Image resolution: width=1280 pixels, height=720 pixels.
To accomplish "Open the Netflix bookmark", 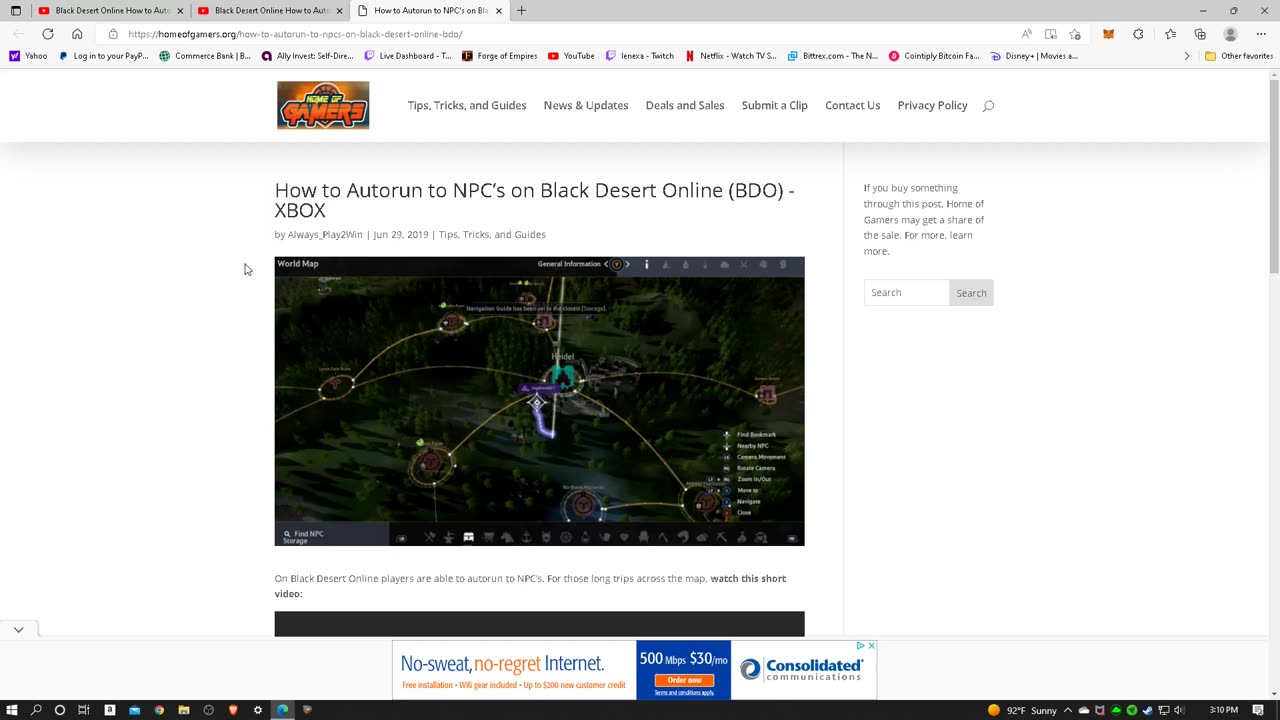I will pyautogui.click(x=731, y=56).
